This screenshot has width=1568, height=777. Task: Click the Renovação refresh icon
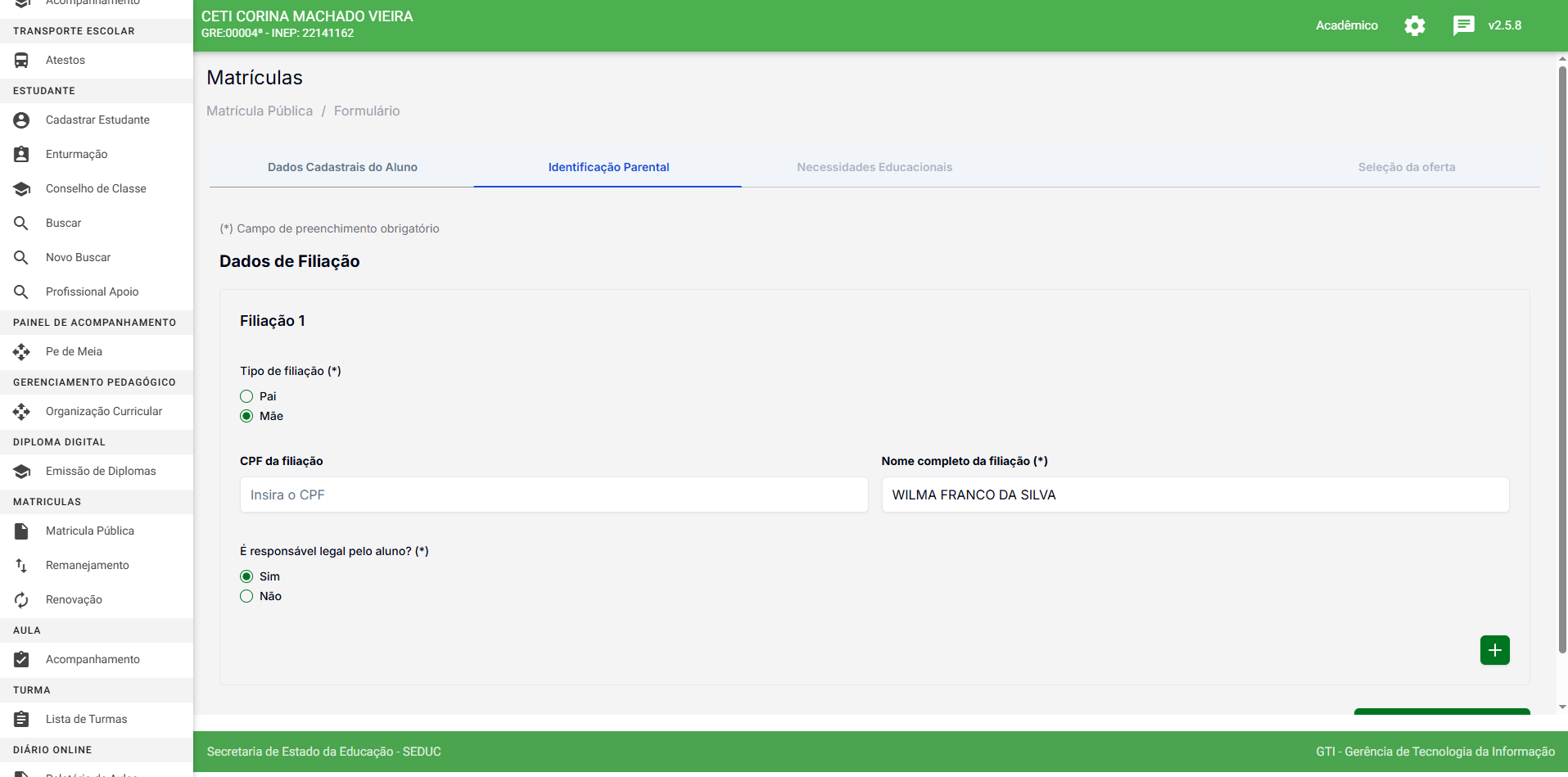(21, 599)
